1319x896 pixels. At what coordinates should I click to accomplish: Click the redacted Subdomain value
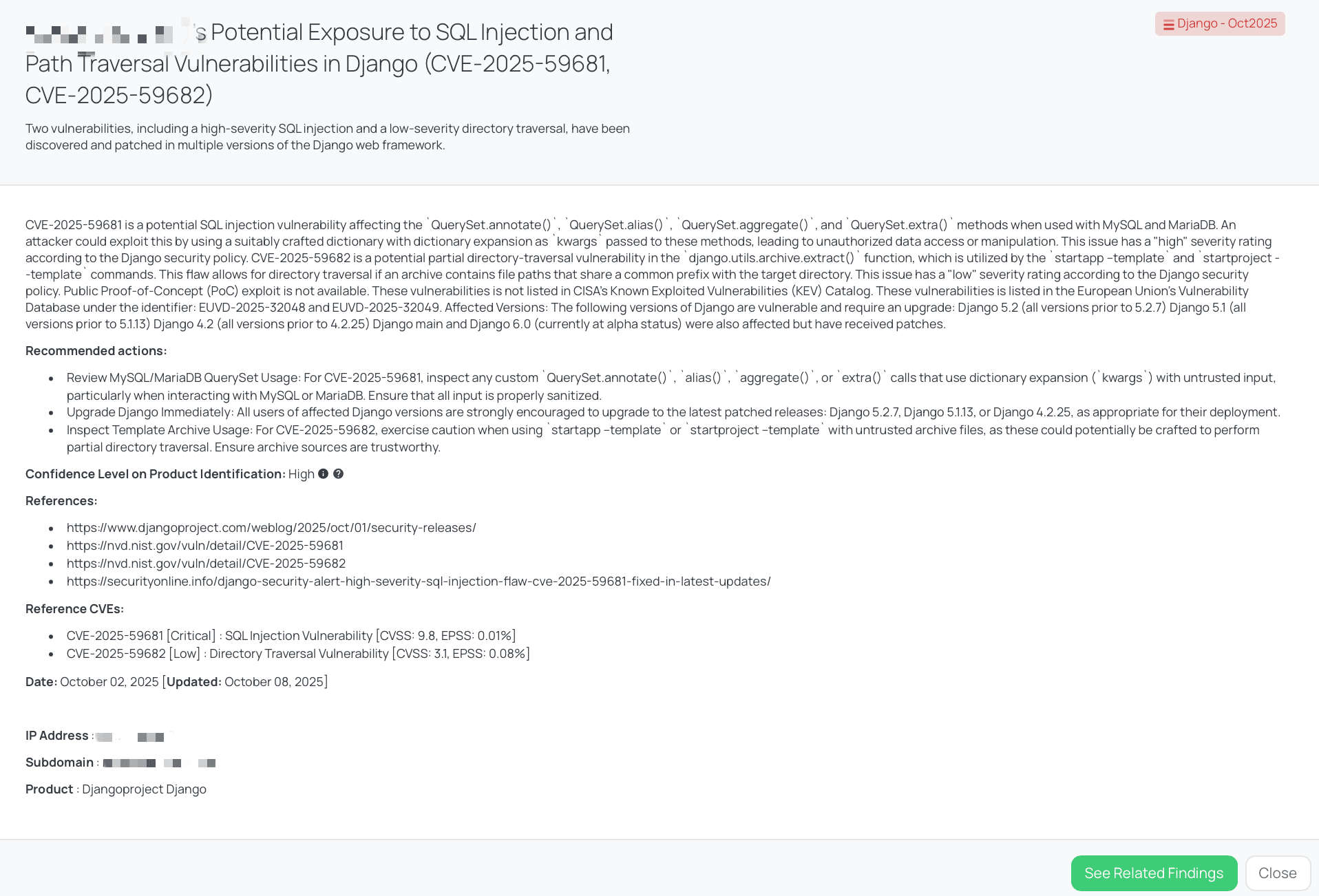160,762
